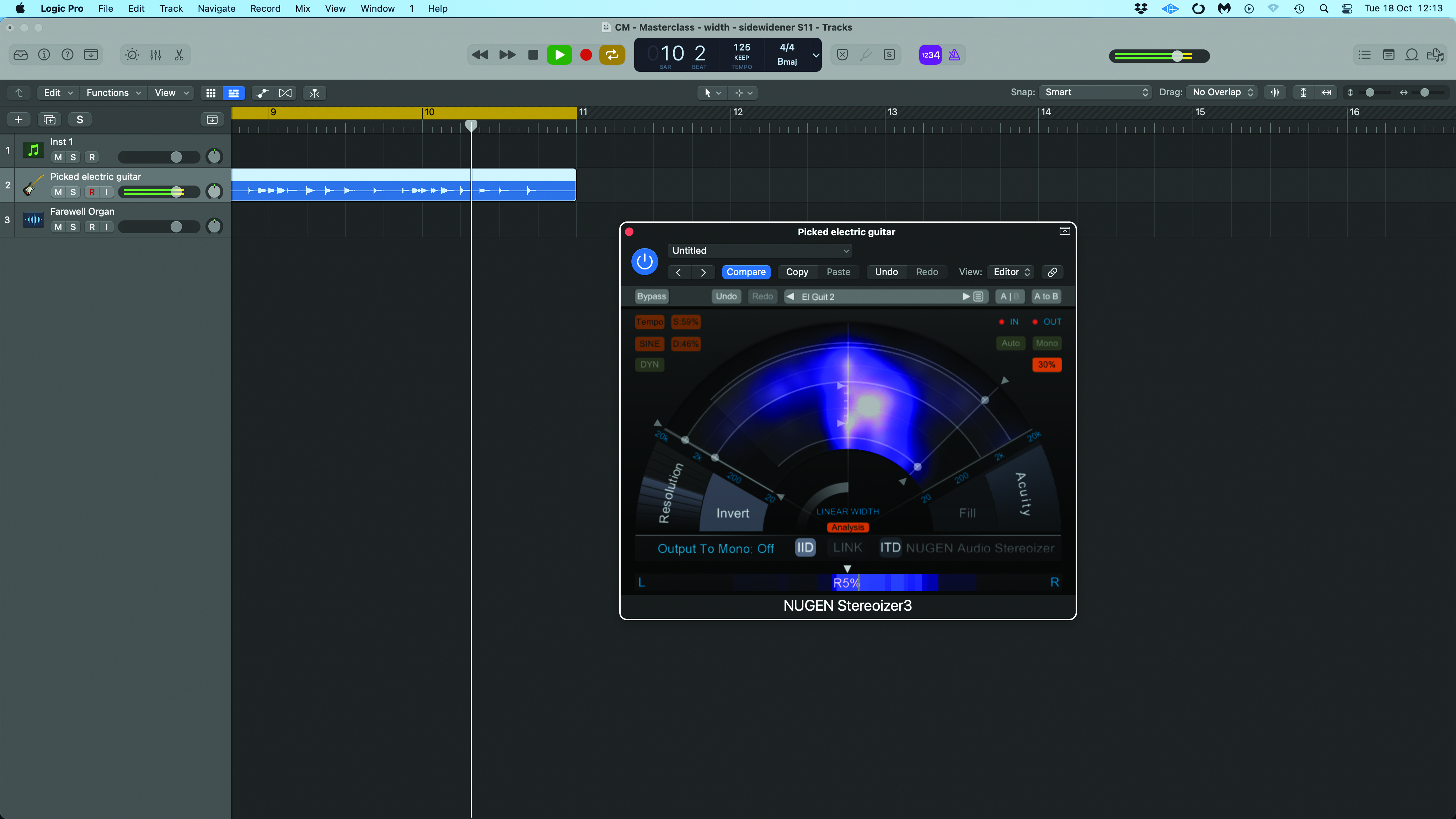Viewport: 1456px width, 819px height.
Task: Toggle the Cycle loop button
Action: coord(611,55)
